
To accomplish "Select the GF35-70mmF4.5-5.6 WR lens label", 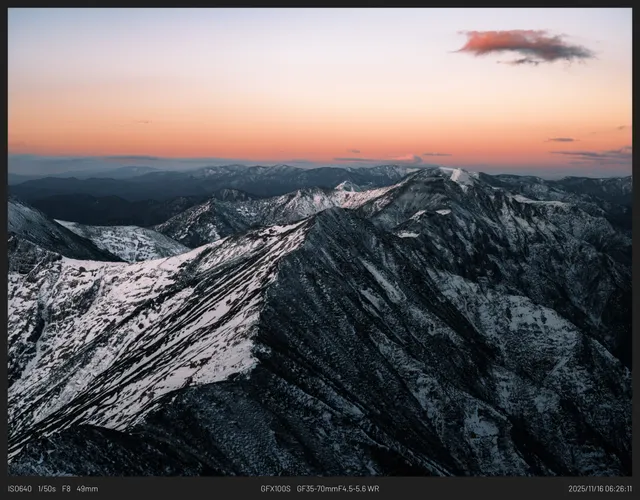I will pyautogui.click(x=338, y=489).
